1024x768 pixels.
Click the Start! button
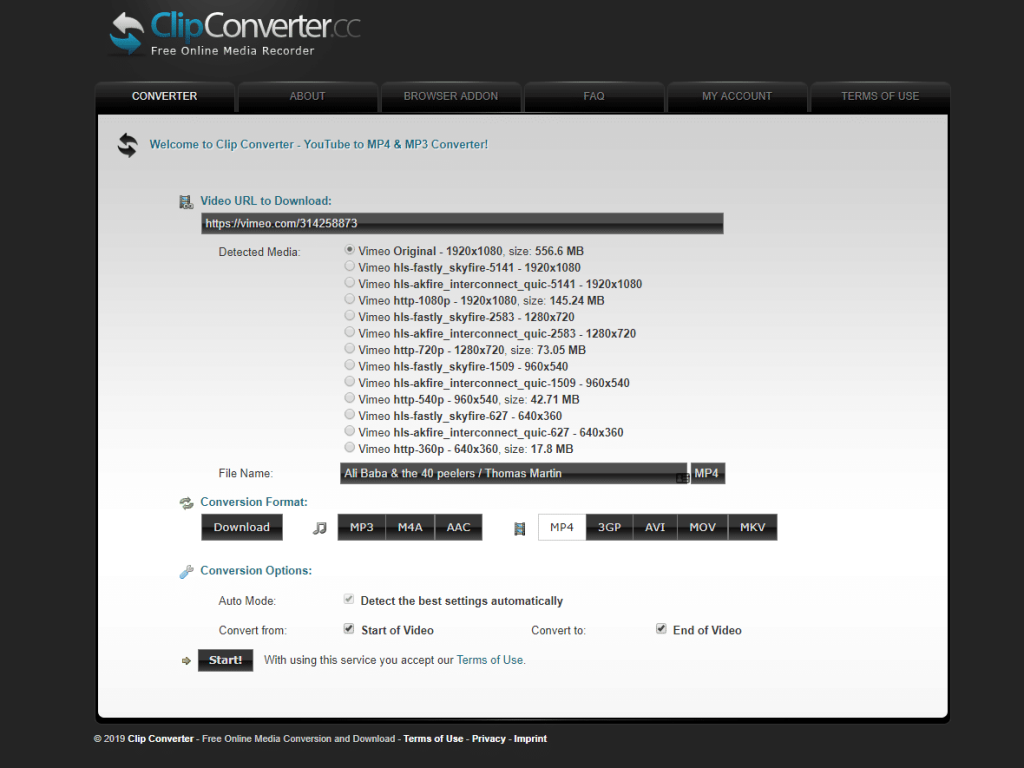(x=225, y=660)
